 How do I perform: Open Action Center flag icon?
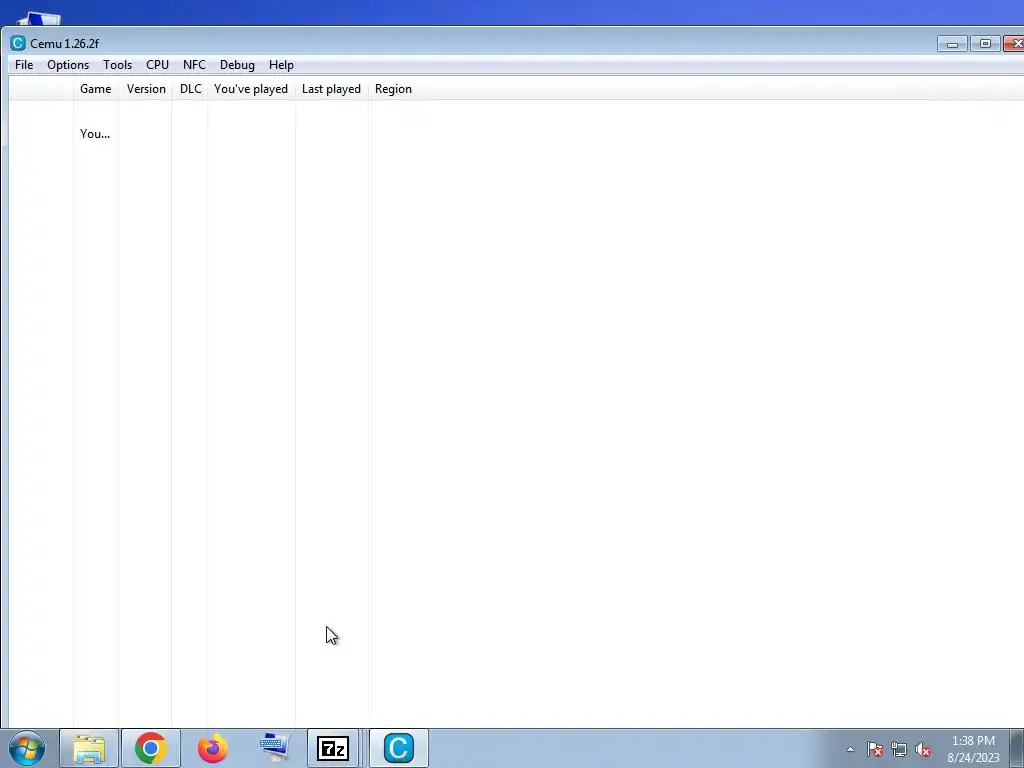875,749
